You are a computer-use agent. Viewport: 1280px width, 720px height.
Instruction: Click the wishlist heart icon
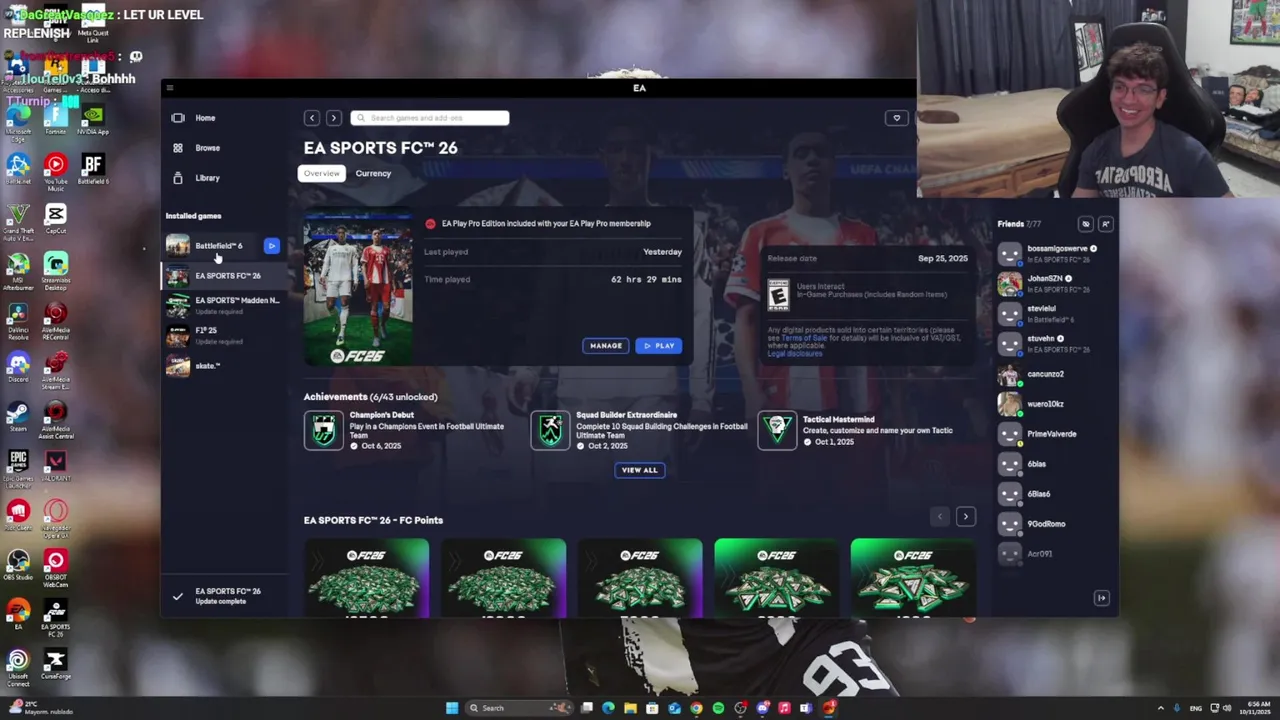pyautogui.click(x=897, y=118)
